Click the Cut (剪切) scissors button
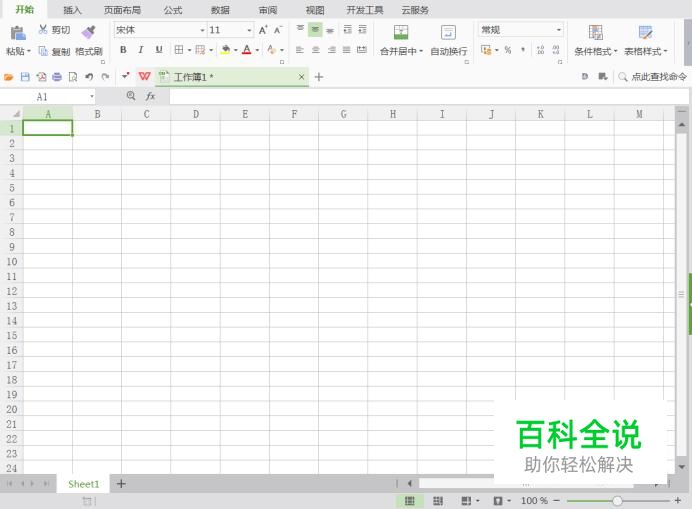The width and height of the screenshot is (692, 509). point(54,30)
